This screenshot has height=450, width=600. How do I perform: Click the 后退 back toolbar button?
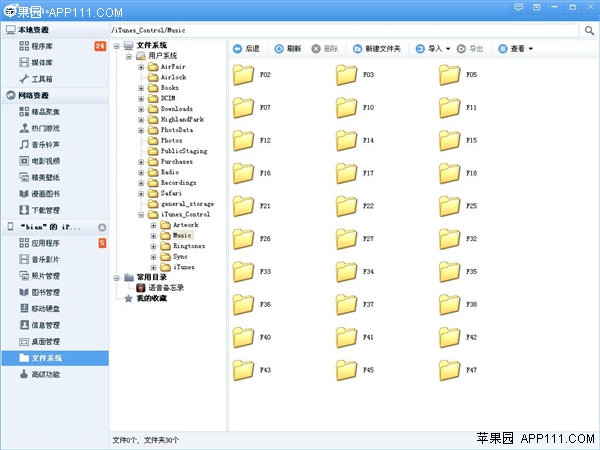tap(246, 49)
